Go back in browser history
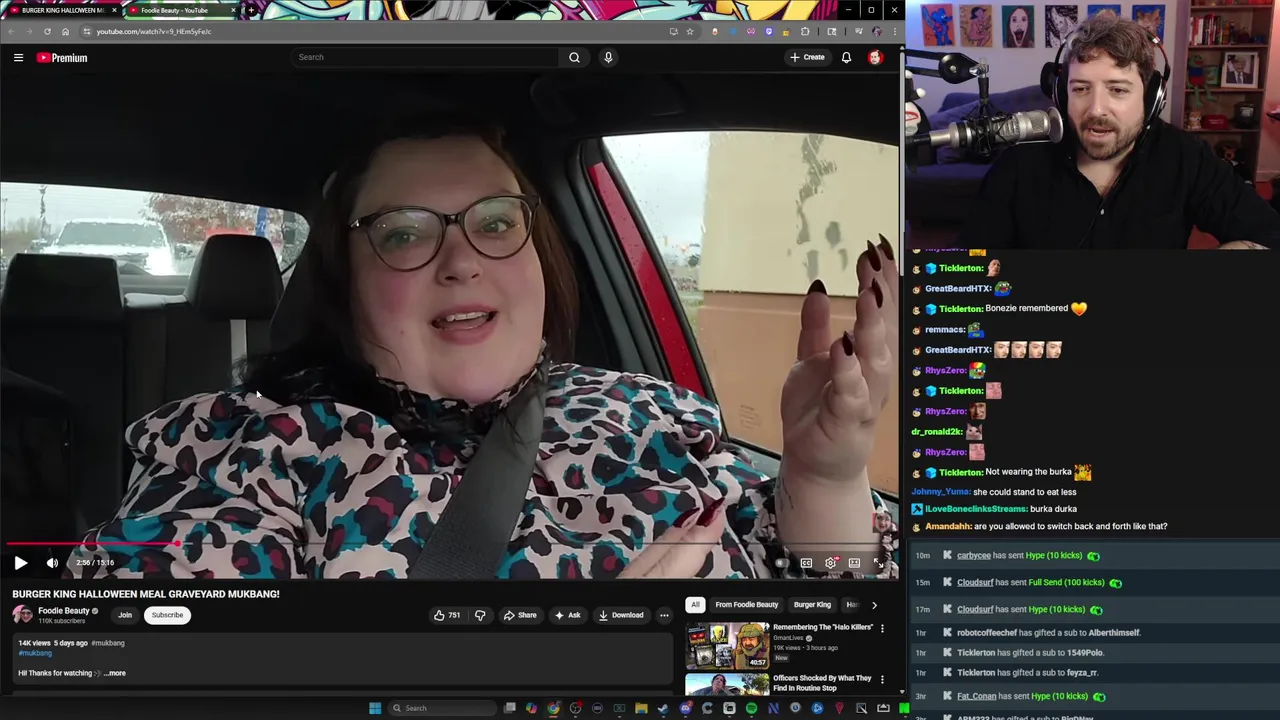The image size is (1280, 720). tap(11, 31)
